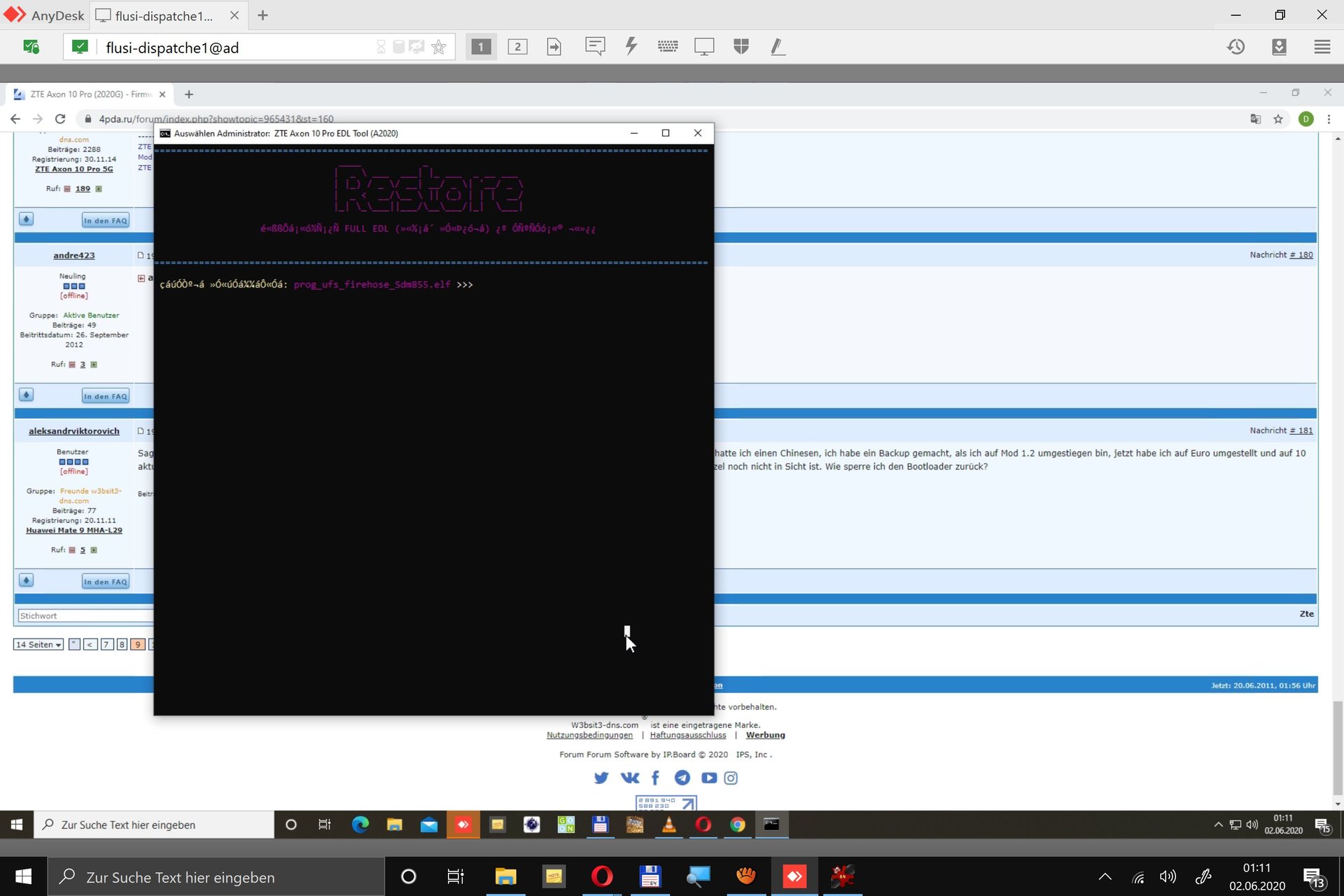Open Nutzungsbedingungen footer link
This screenshot has width=1344, height=896.
point(589,735)
